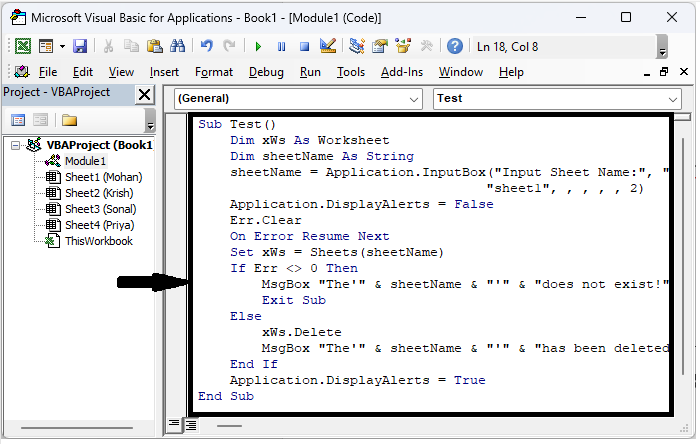
Task: Restore the Module1 code window
Action: coord(664,72)
